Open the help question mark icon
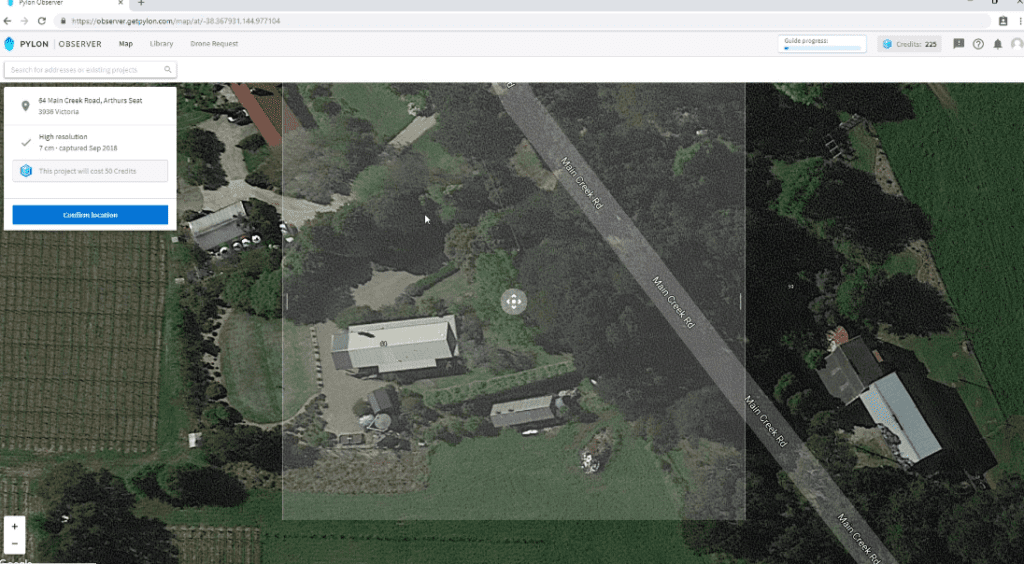This screenshot has height=564, width=1024. tap(978, 44)
